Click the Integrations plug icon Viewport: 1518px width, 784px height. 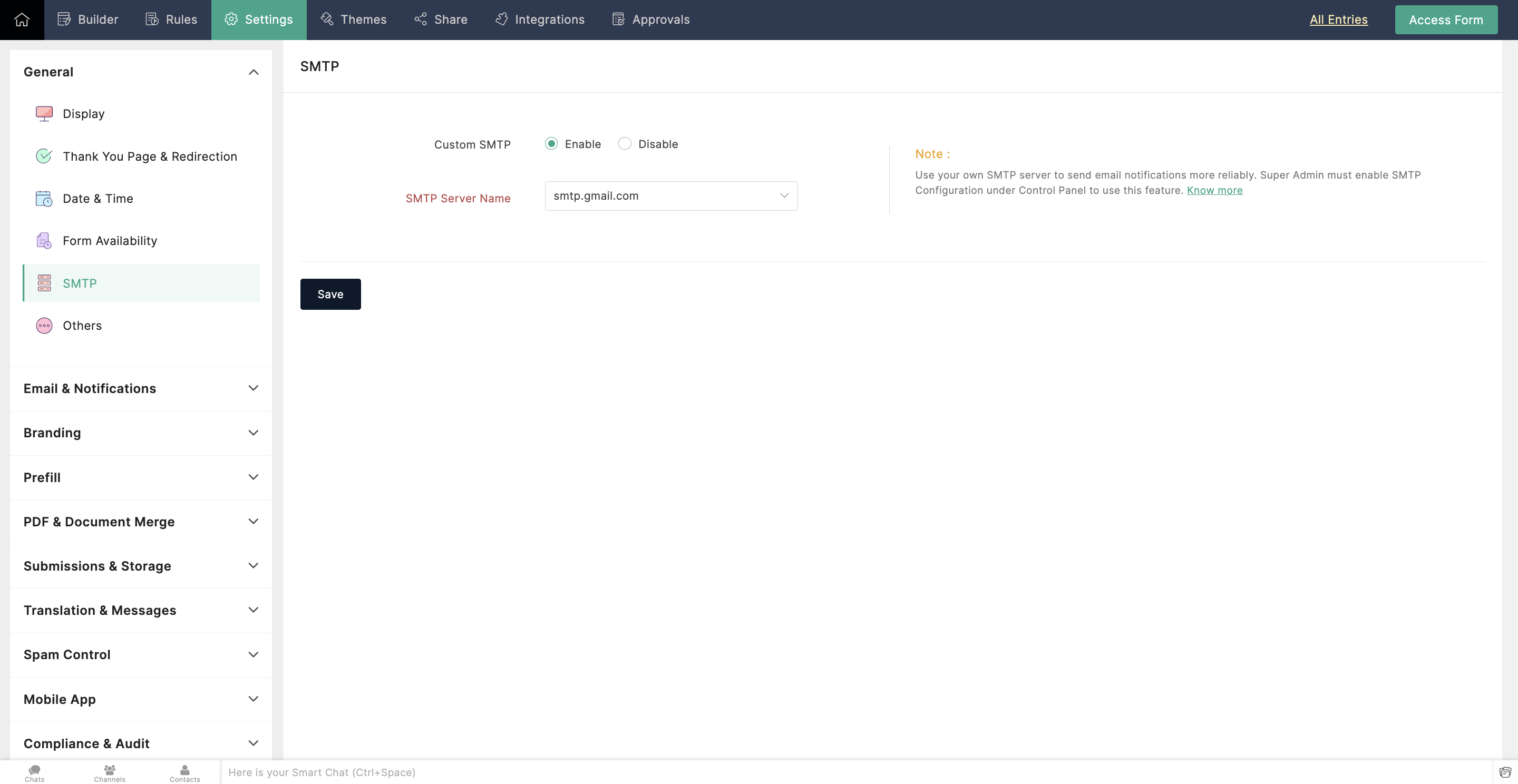pyautogui.click(x=501, y=19)
